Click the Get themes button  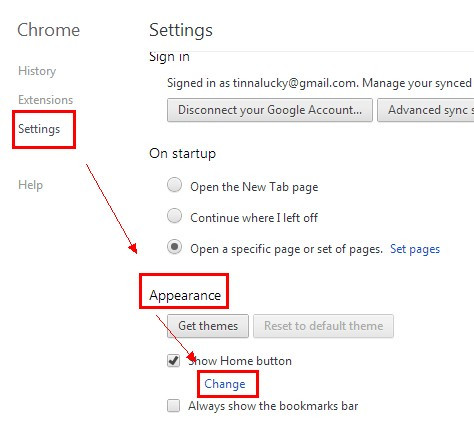(208, 326)
